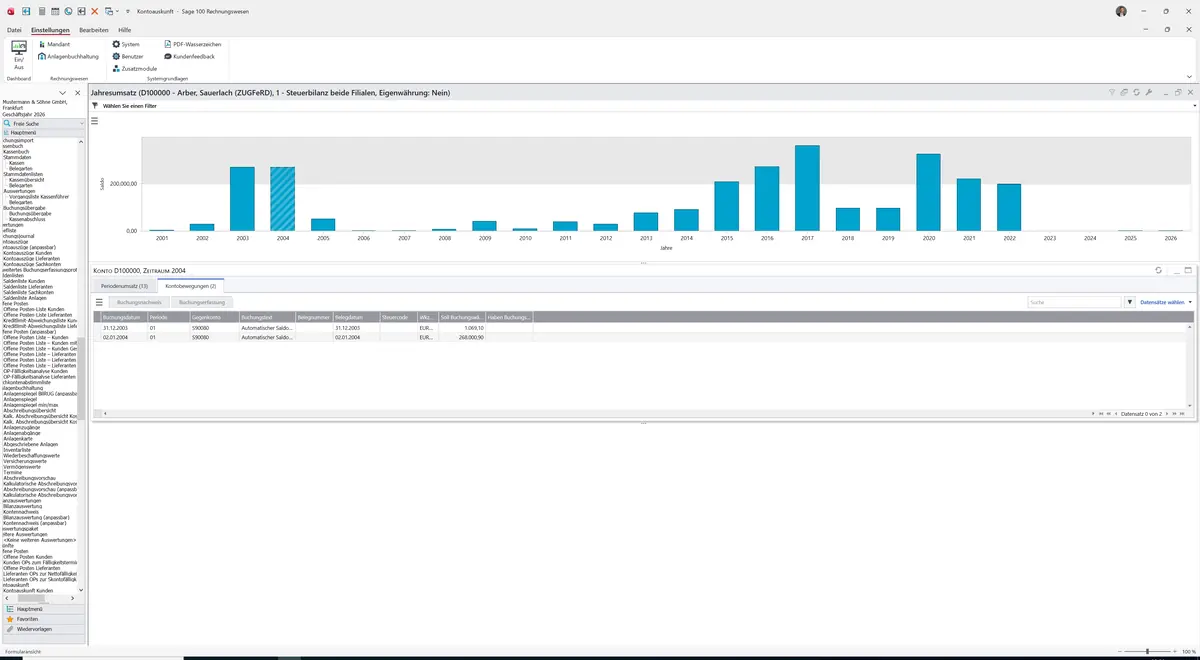Open Wiedervorlagen in the sidebar
The image size is (1200, 660).
click(x=44, y=629)
